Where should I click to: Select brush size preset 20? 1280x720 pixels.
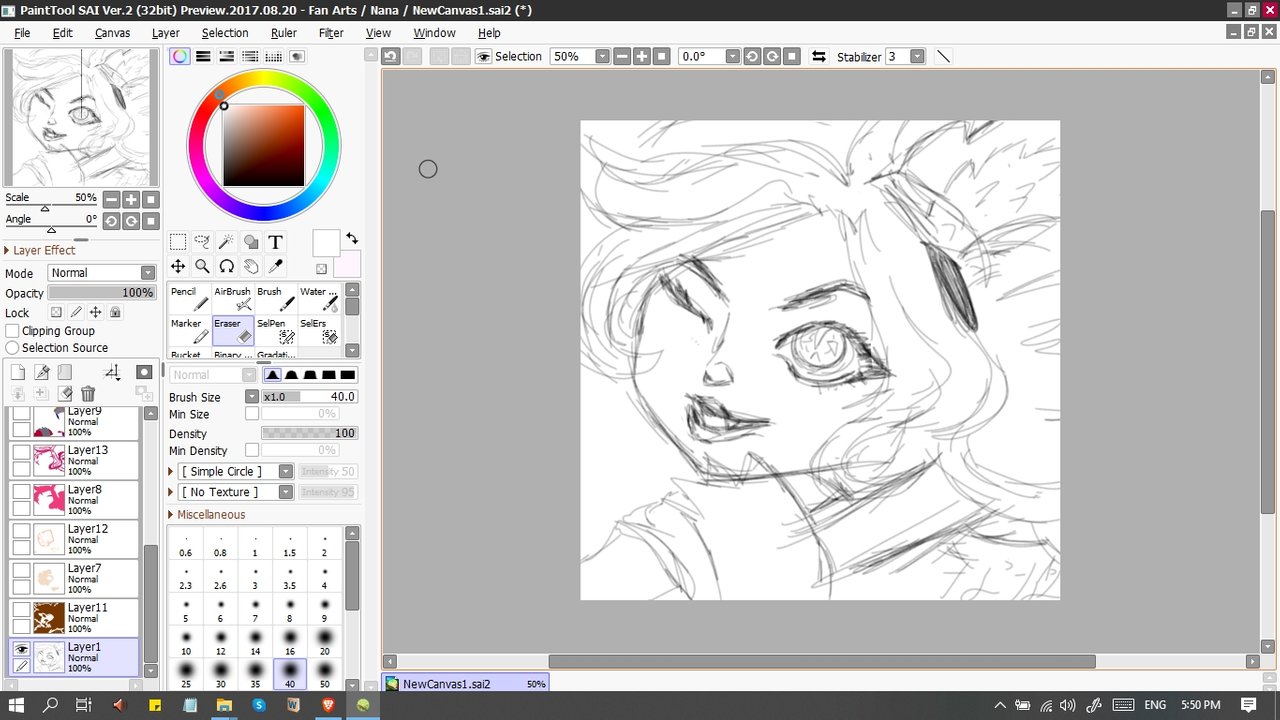coord(325,641)
